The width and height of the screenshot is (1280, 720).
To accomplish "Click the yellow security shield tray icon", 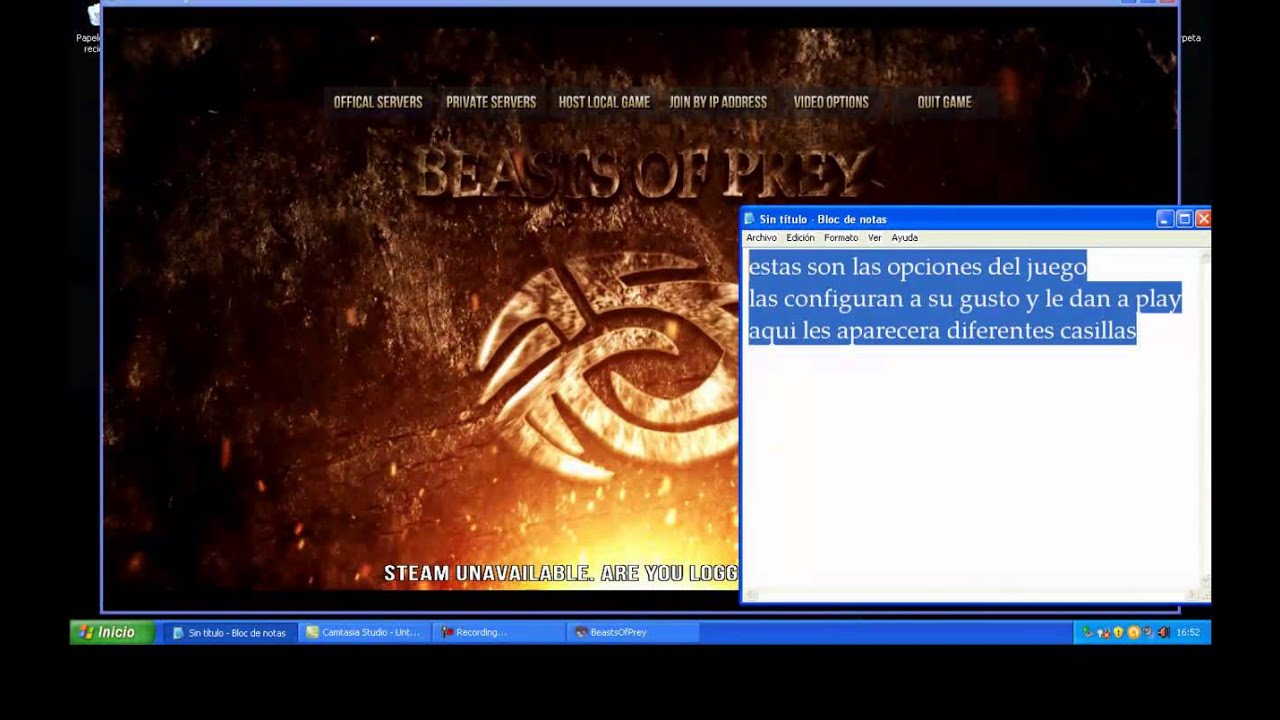I will 1118,632.
